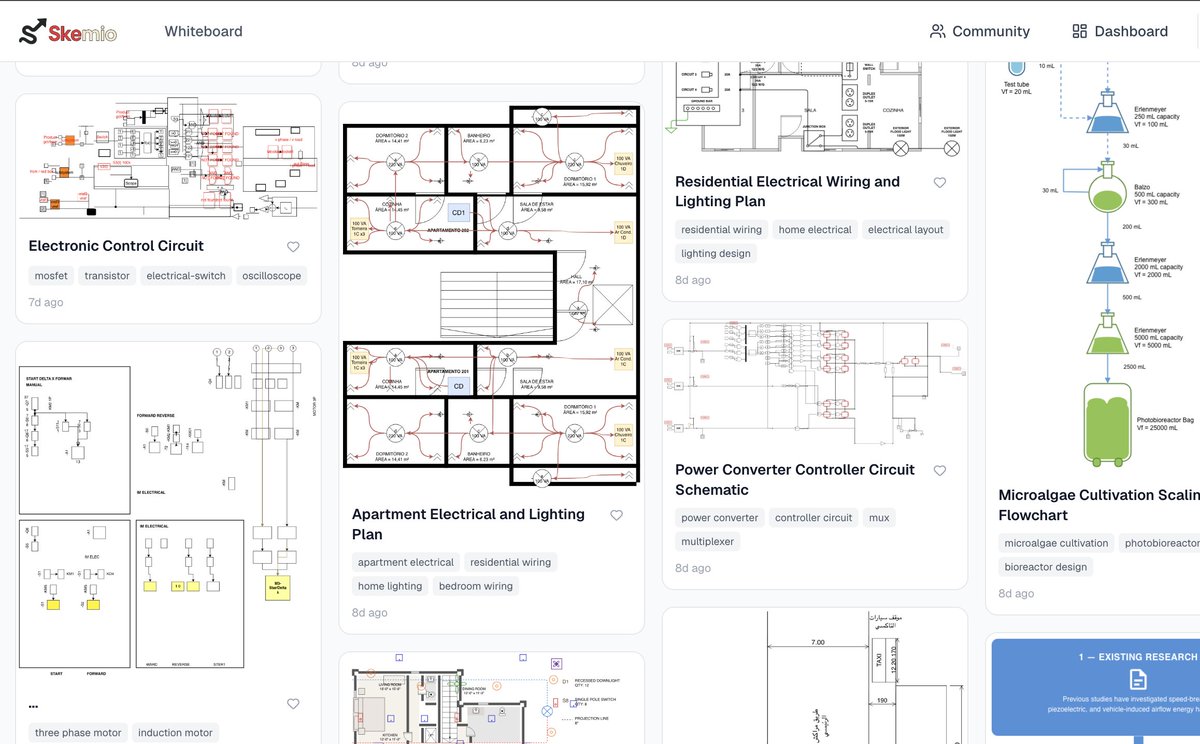This screenshot has width=1200, height=744.
Task: Click the Community people icon
Action: 937,31
